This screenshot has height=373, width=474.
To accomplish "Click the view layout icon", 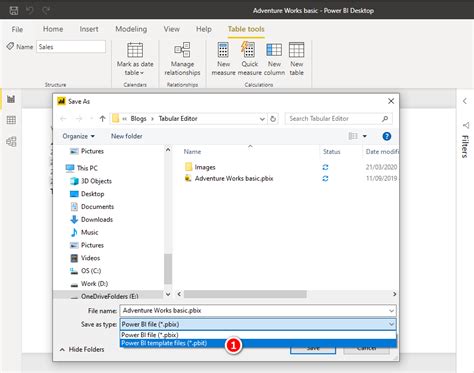I will [x=353, y=136].
